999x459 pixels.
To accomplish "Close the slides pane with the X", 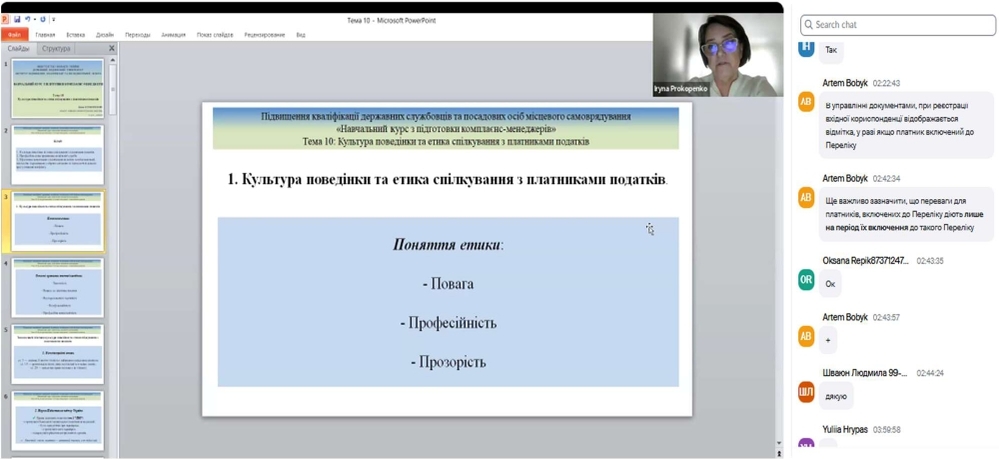I will (x=112, y=48).
